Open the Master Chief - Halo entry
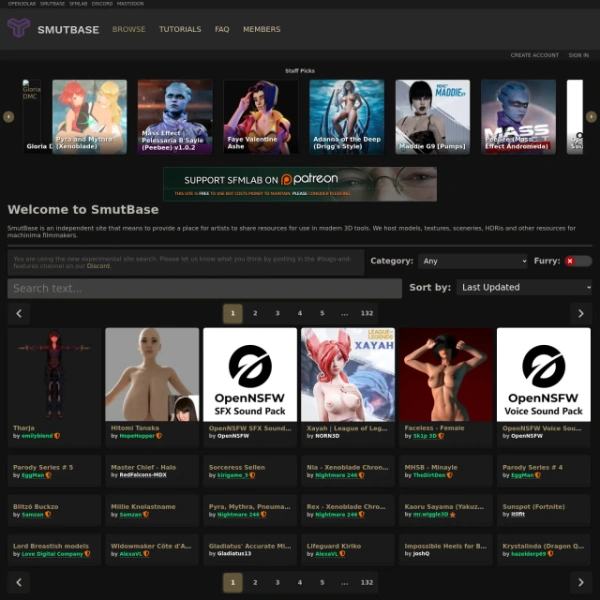The image size is (600, 600). coord(143,468)
